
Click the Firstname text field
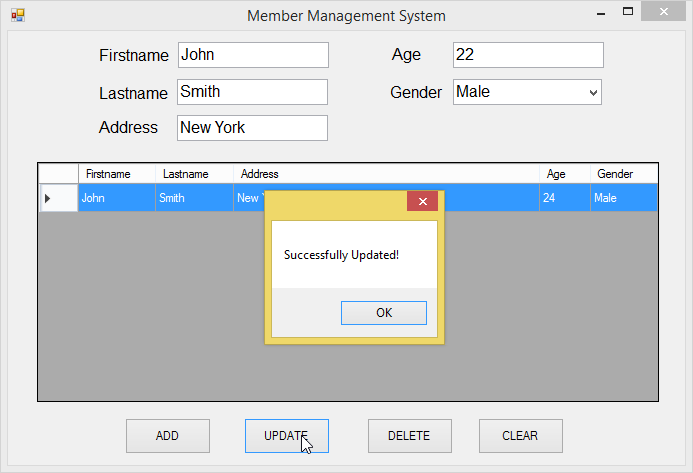point(252,55)
